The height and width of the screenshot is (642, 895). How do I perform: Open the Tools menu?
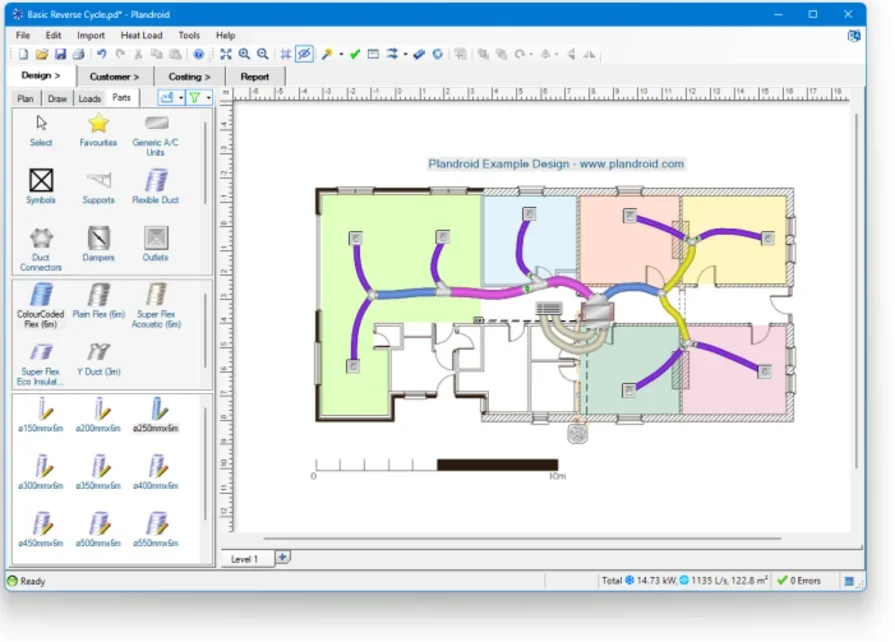tap(189, 35)
